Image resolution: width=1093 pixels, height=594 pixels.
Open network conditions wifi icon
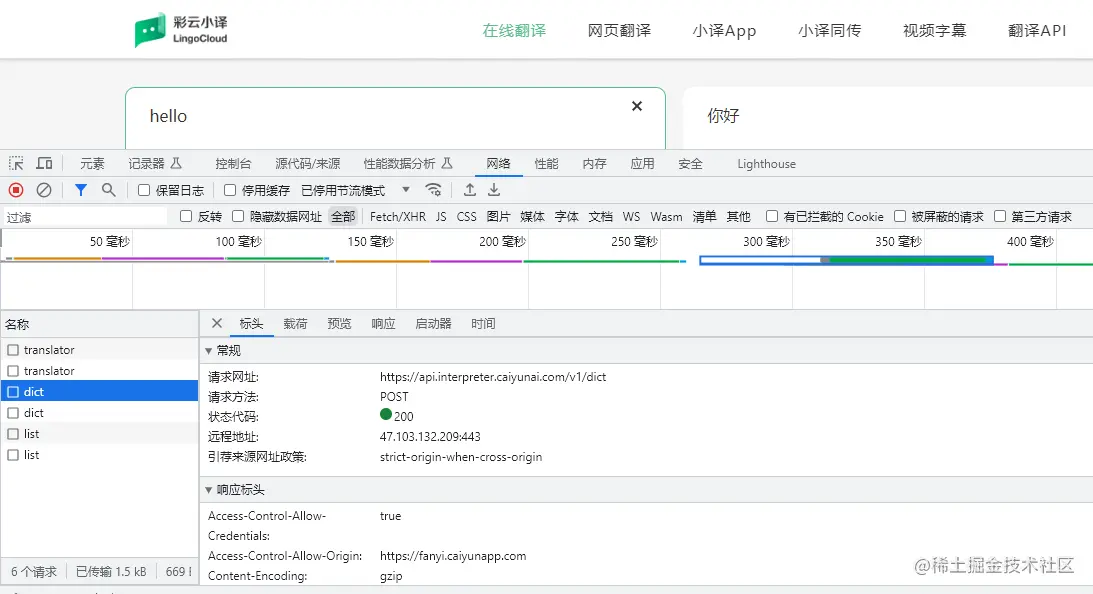coord(434,190)
